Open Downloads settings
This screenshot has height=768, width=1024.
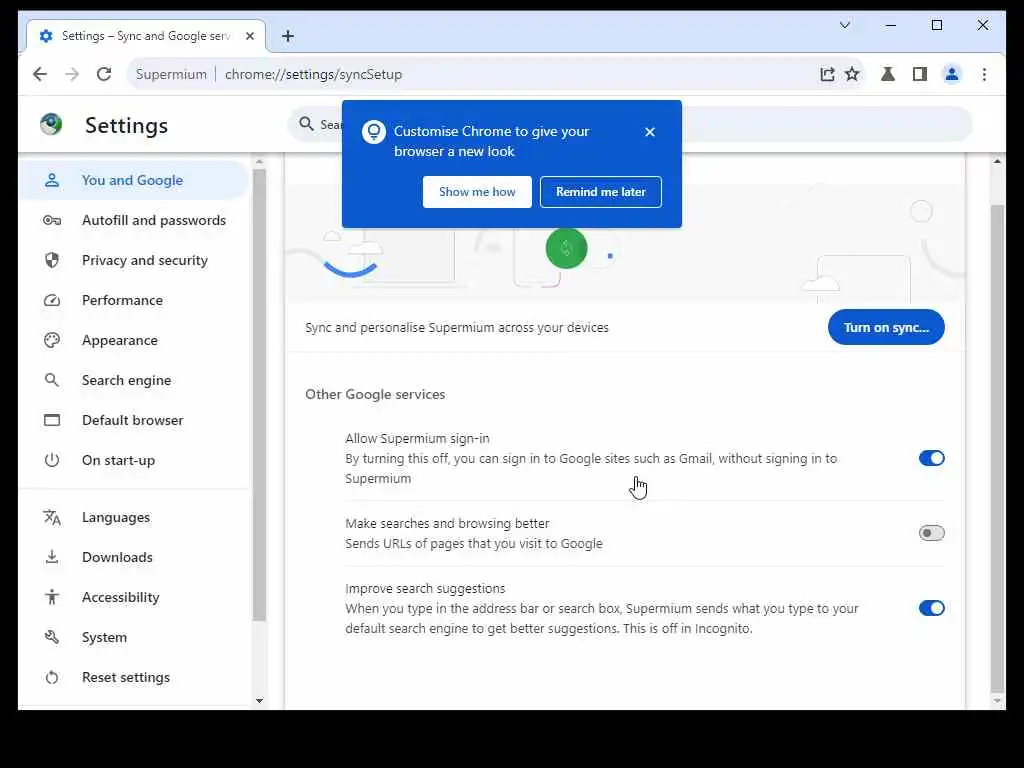pyautogui.click(x=134, y=557)
